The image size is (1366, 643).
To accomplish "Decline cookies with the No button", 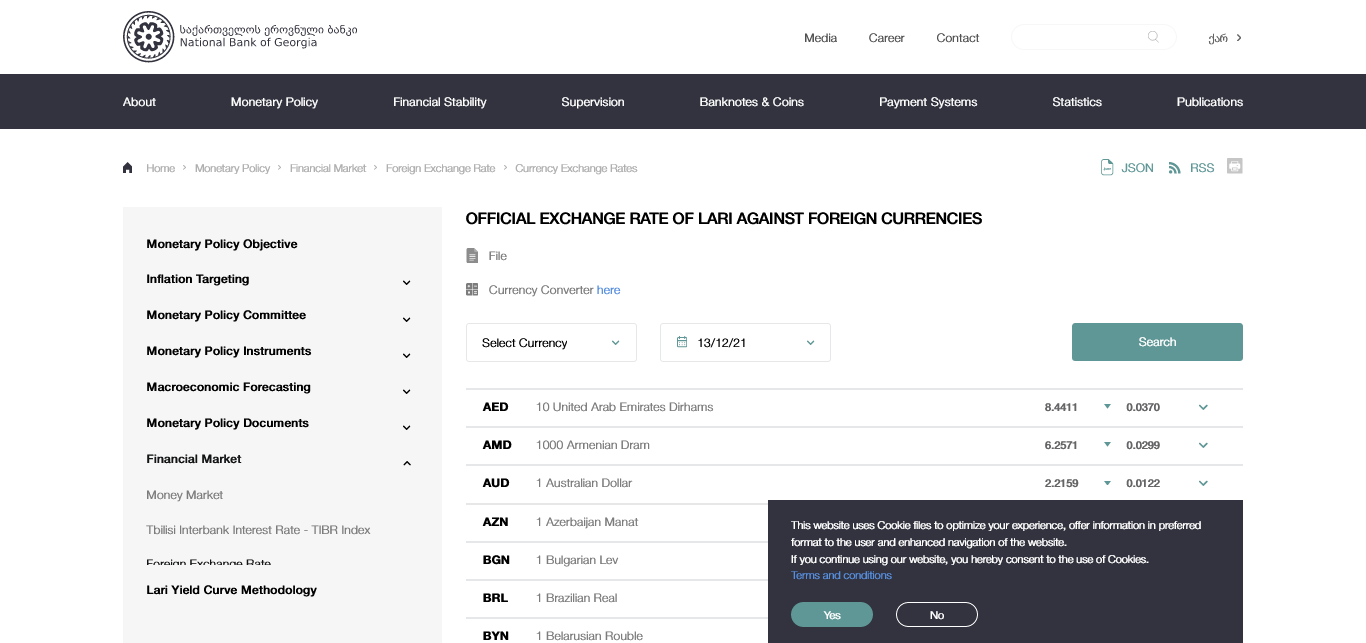I will [x=936, y=615].
